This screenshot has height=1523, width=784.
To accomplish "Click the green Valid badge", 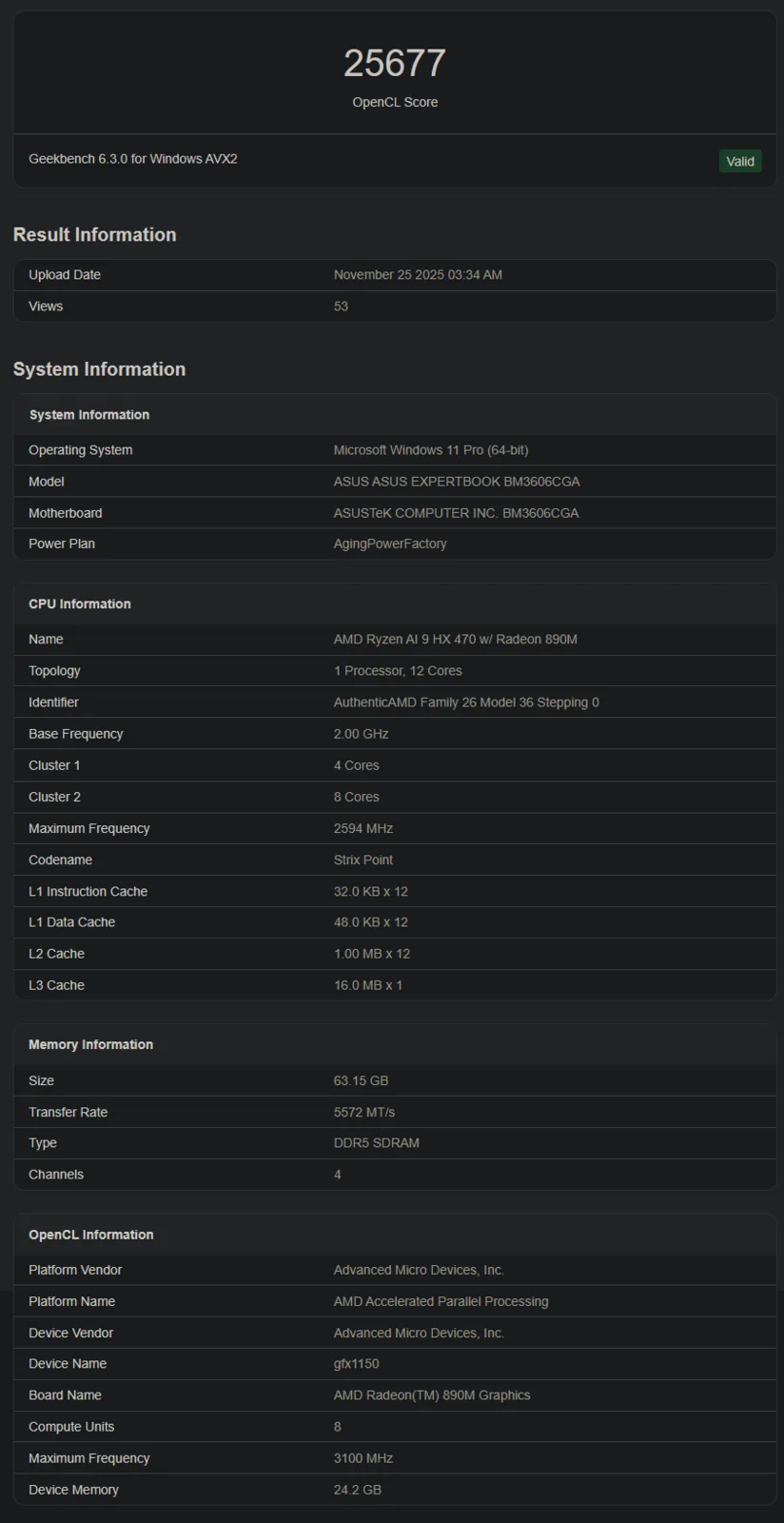I will click(739, 161).
